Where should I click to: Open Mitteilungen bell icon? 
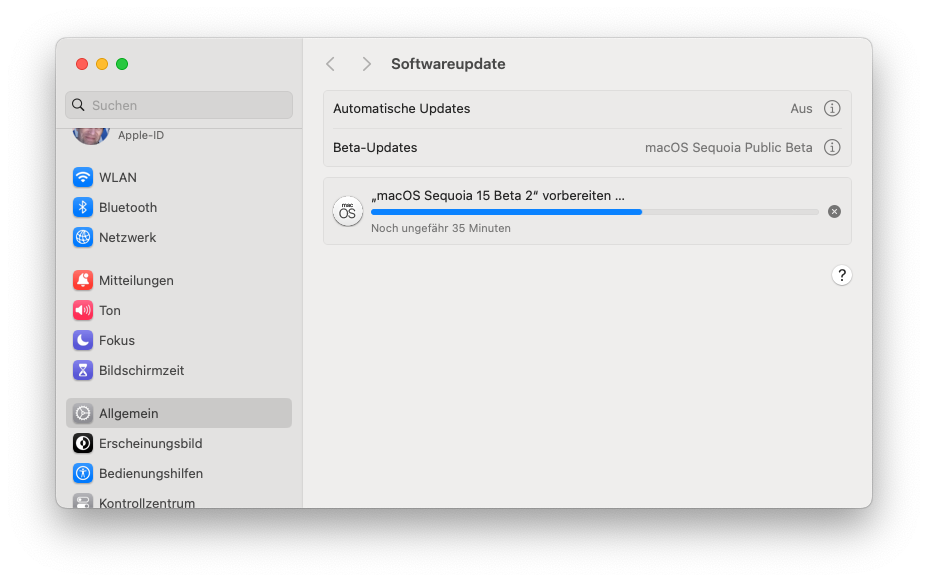tap(83, 280)
